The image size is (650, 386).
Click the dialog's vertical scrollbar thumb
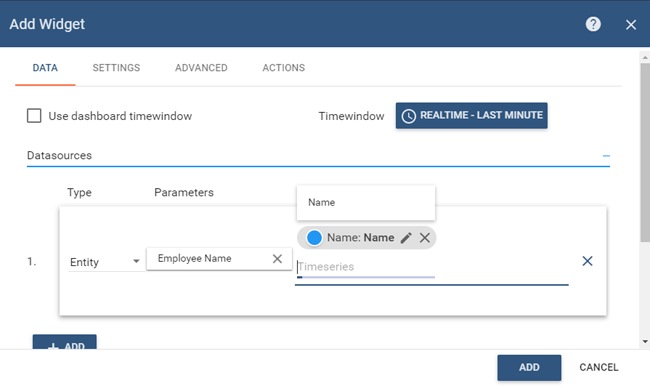click(645, 153)
